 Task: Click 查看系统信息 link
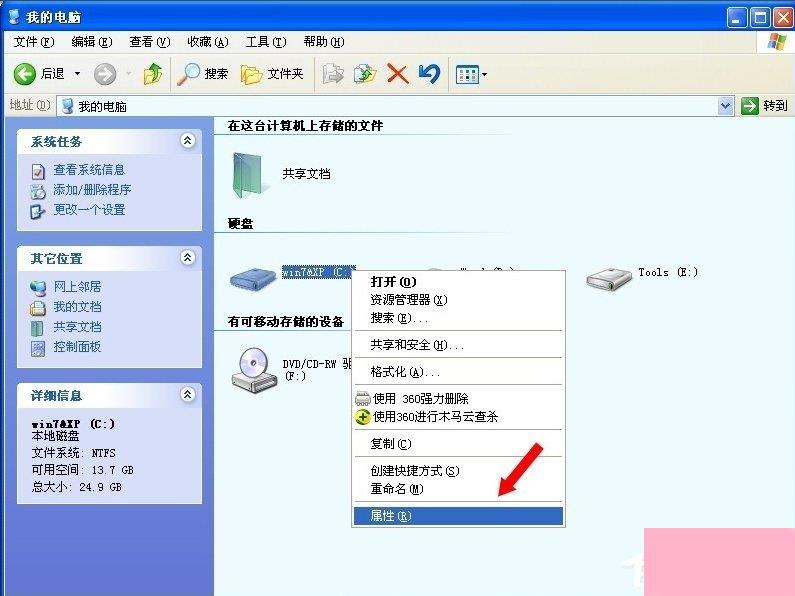tap(89, 170)
